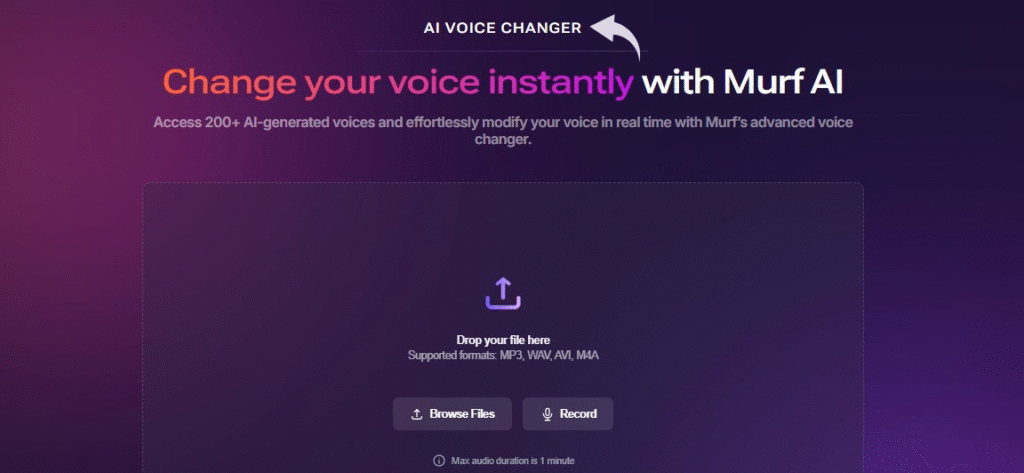The height and width of the screenshot is (473, 1024).
Task: Click the microphone icon in the Record button
Action: point(547,414)
